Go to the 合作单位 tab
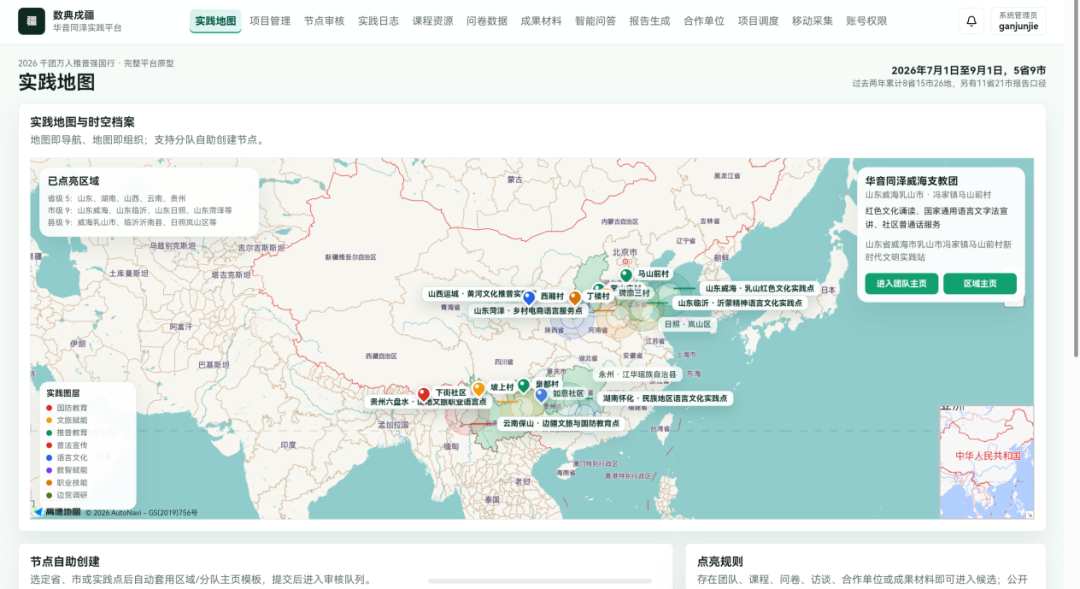1080x589 pixels. point(704,21)
